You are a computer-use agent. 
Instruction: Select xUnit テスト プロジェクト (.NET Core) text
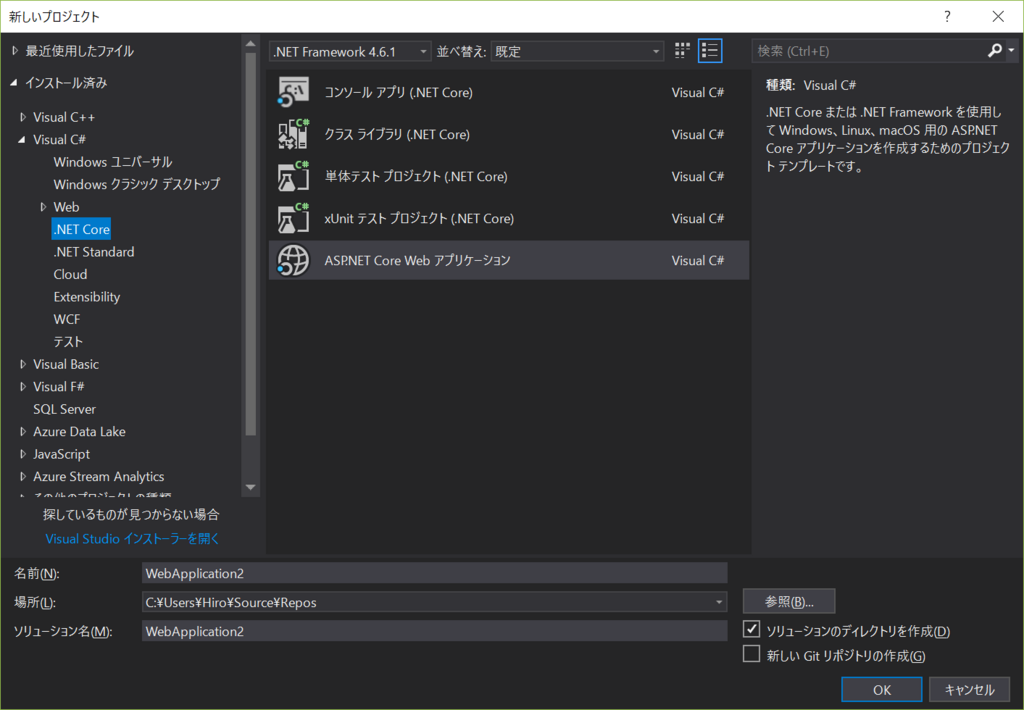click(x=419, y=218)
